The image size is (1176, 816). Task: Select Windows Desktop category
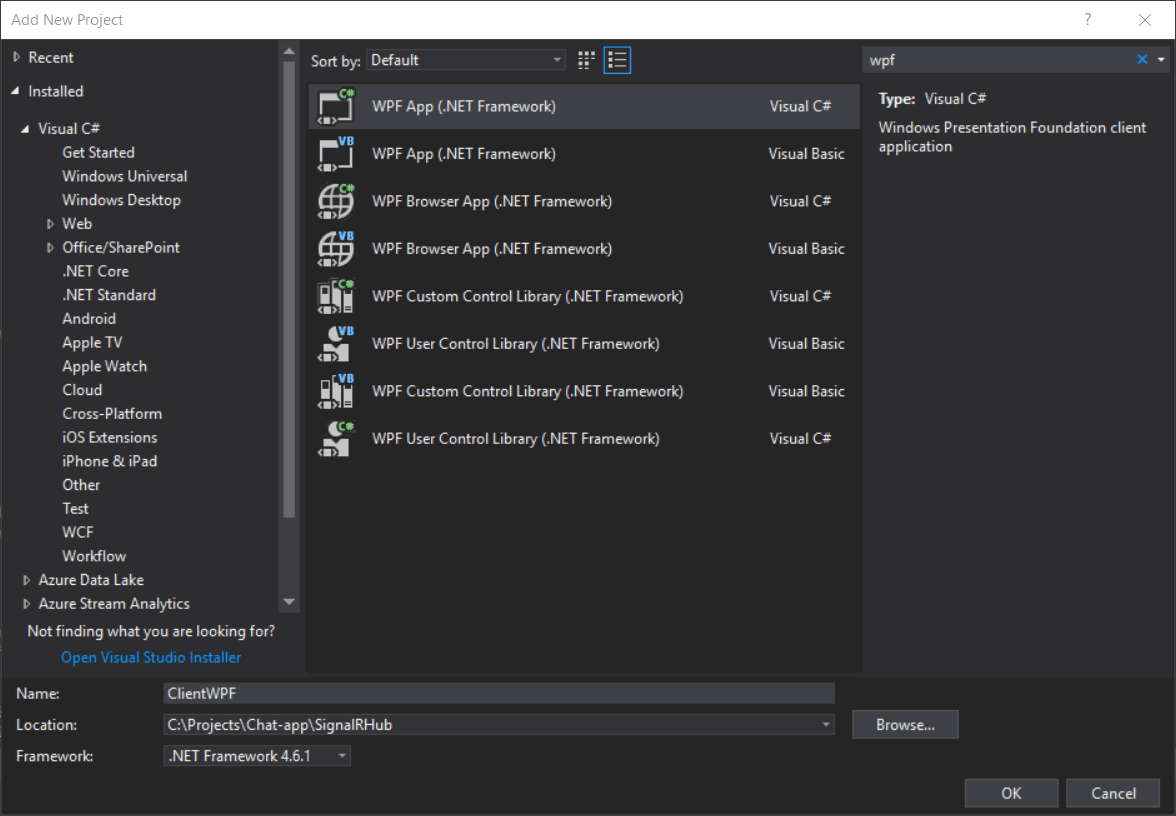(122, 200)
